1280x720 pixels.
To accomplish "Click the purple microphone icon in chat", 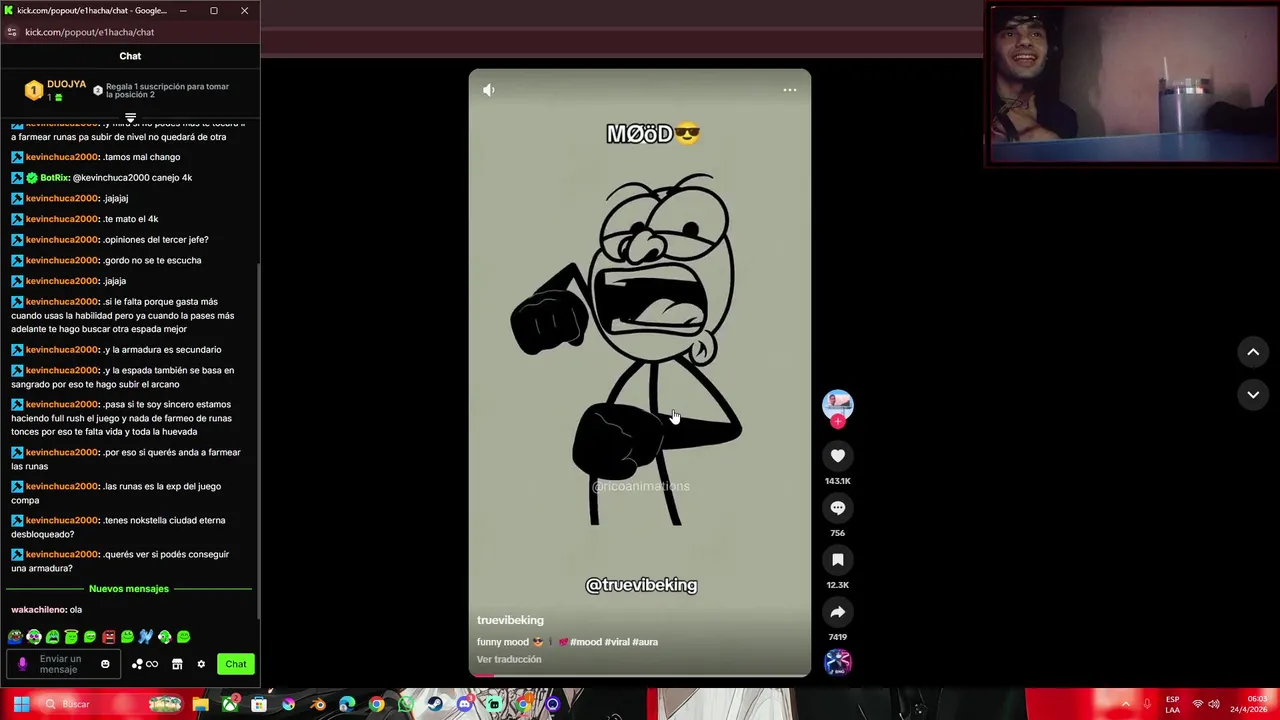I will (22, 664).
